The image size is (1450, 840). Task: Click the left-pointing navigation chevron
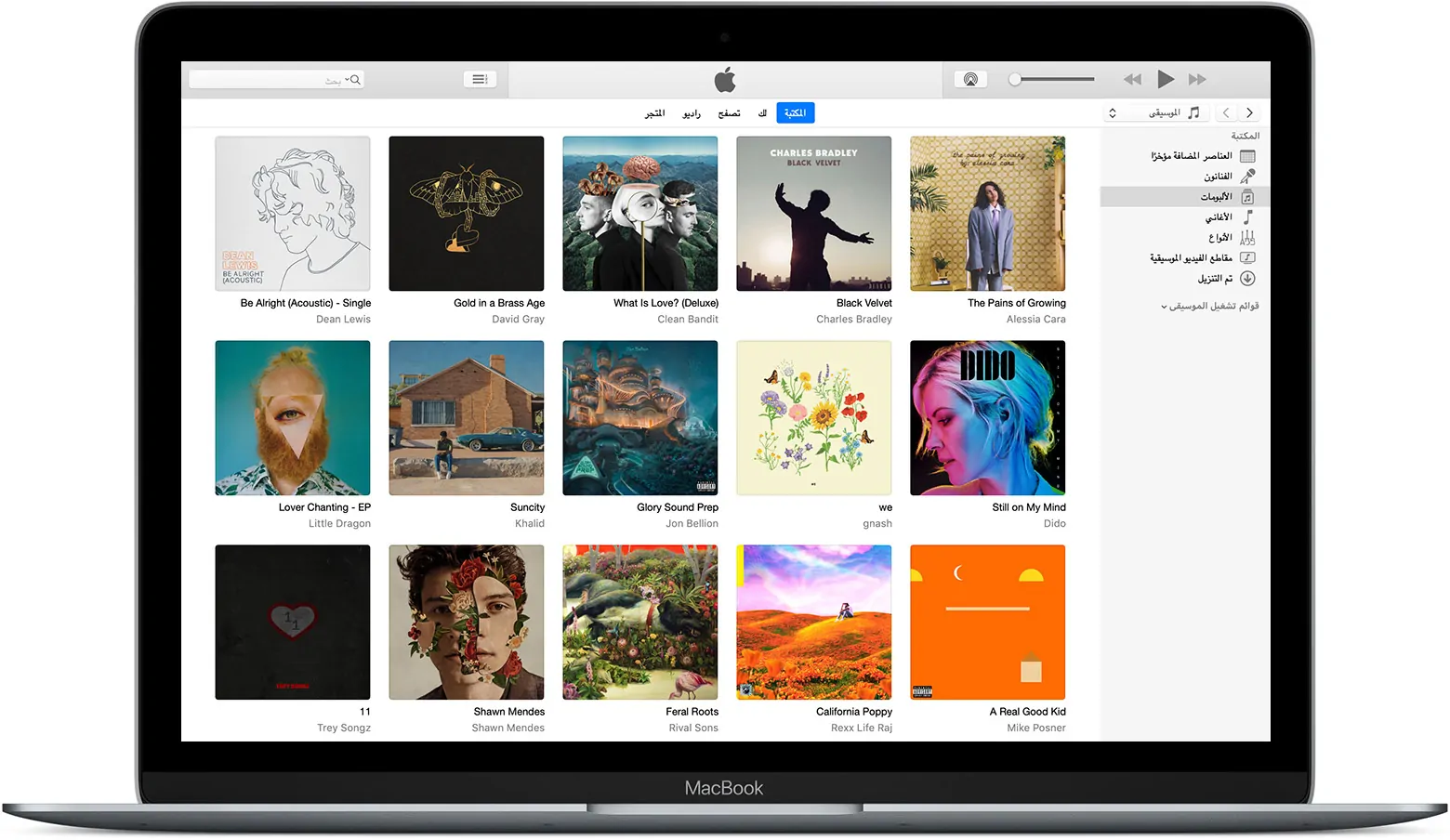click(1226, 112)
